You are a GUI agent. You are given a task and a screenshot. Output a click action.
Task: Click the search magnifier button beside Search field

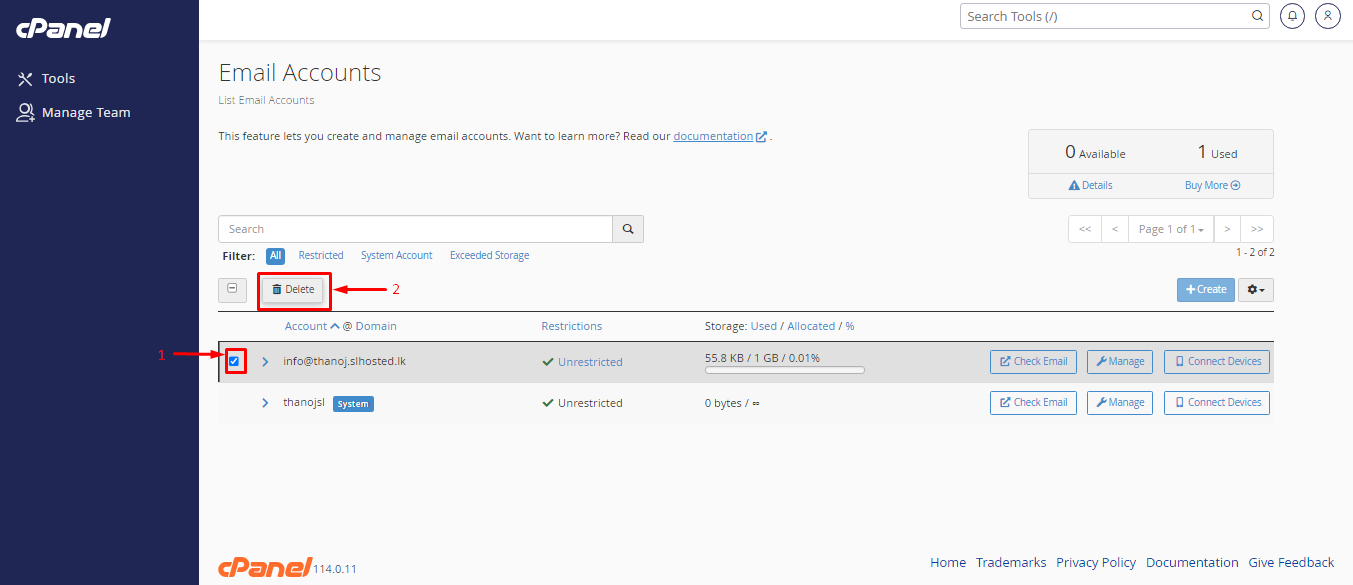click(x=628, y=229)
